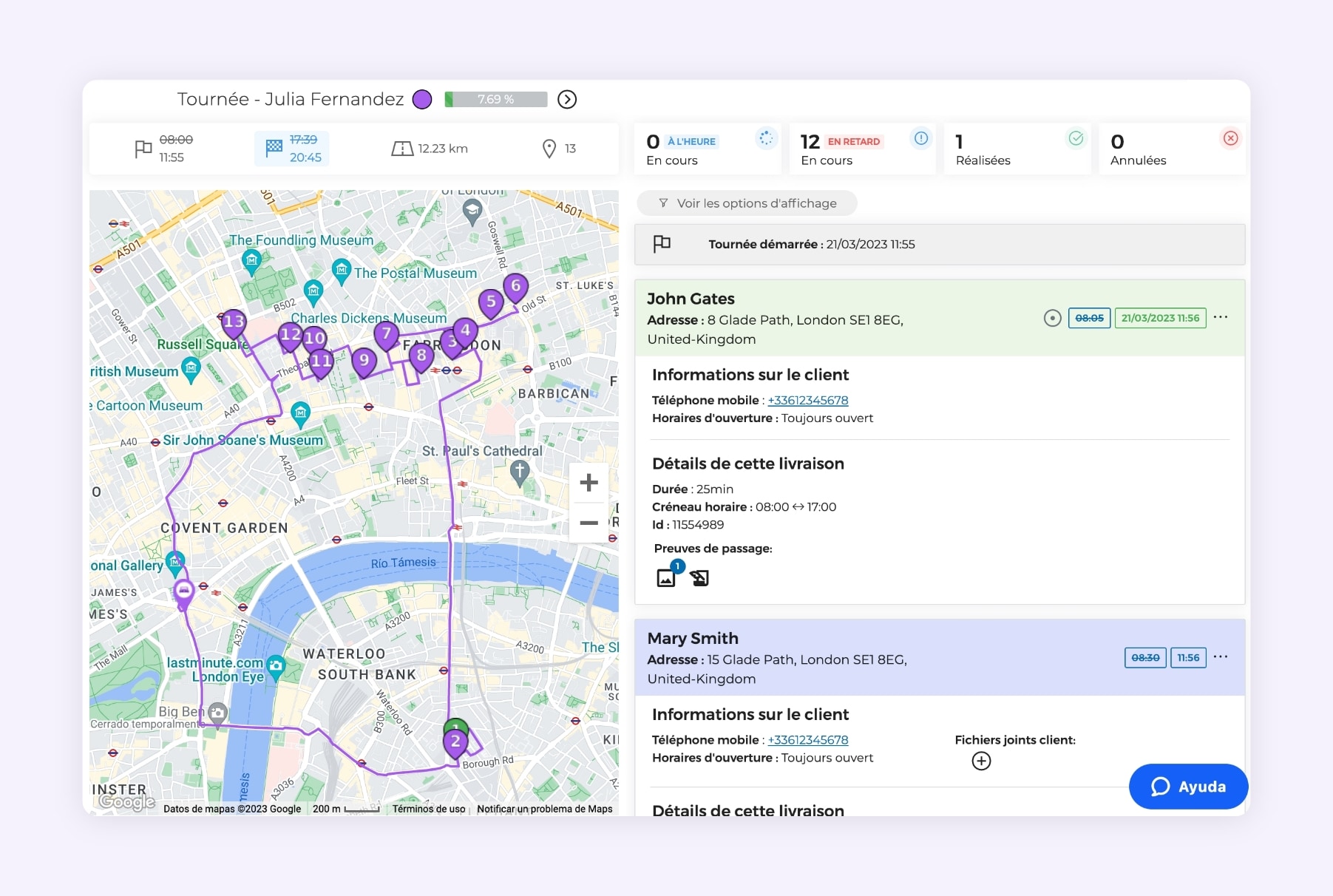1333x896 pixels.
Task: Open 'Términos de uso' map link
Action: pos(428,809)
